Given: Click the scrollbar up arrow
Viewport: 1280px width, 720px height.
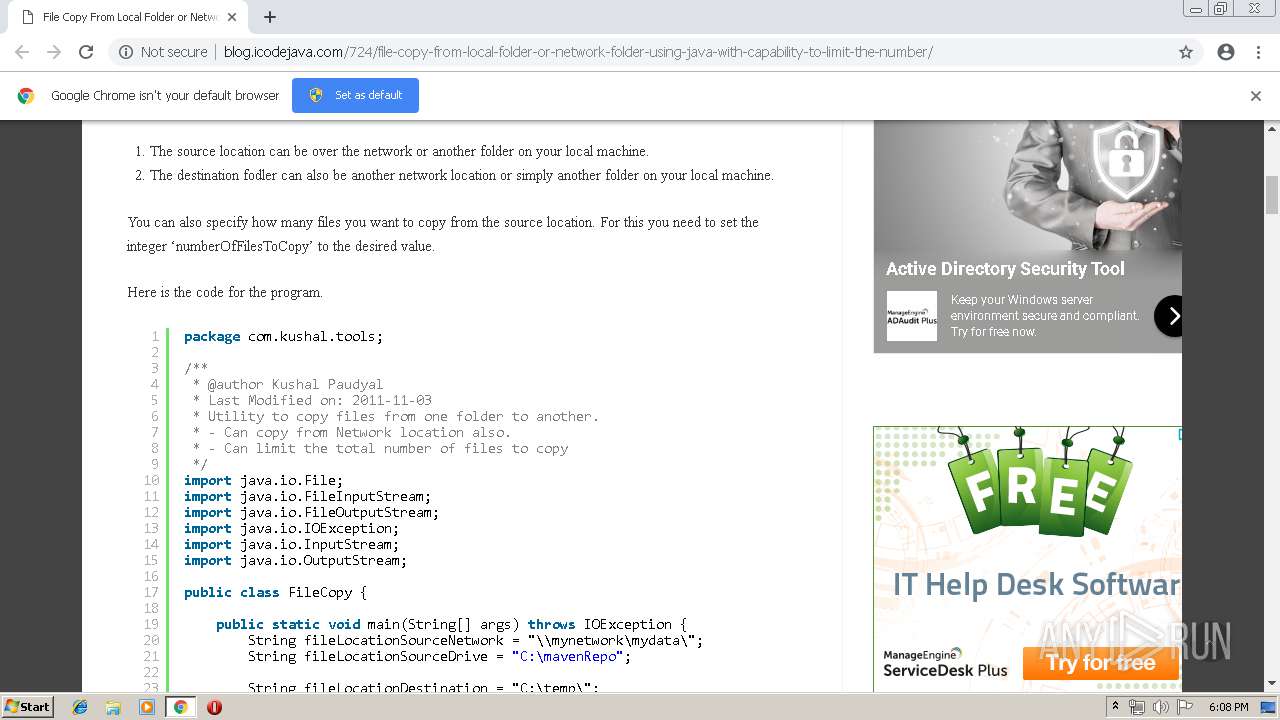Looking at the screenshot, I should [1272, 128].
